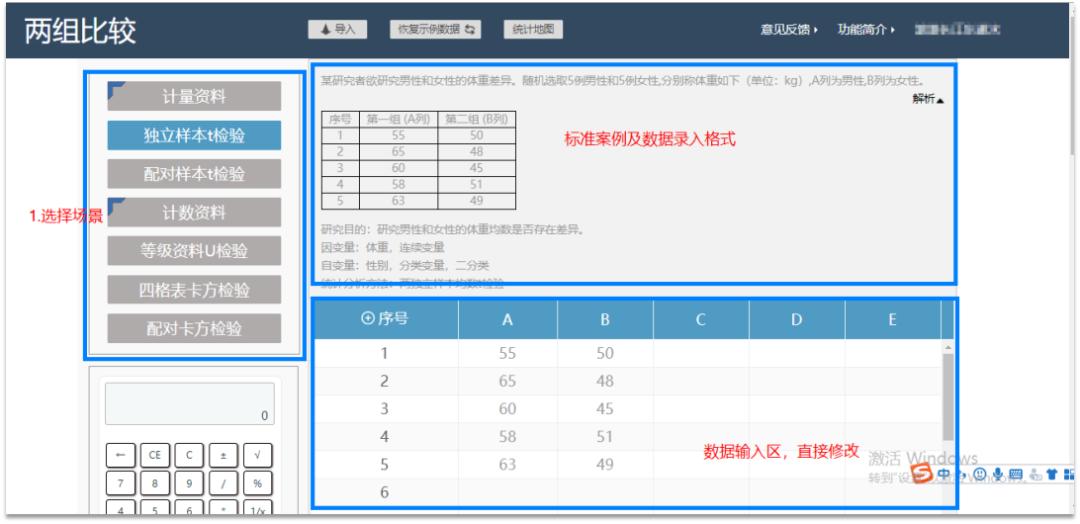Collapse the 解析 explanation section
1080x524 pixels.
click(x=928, y=99)
